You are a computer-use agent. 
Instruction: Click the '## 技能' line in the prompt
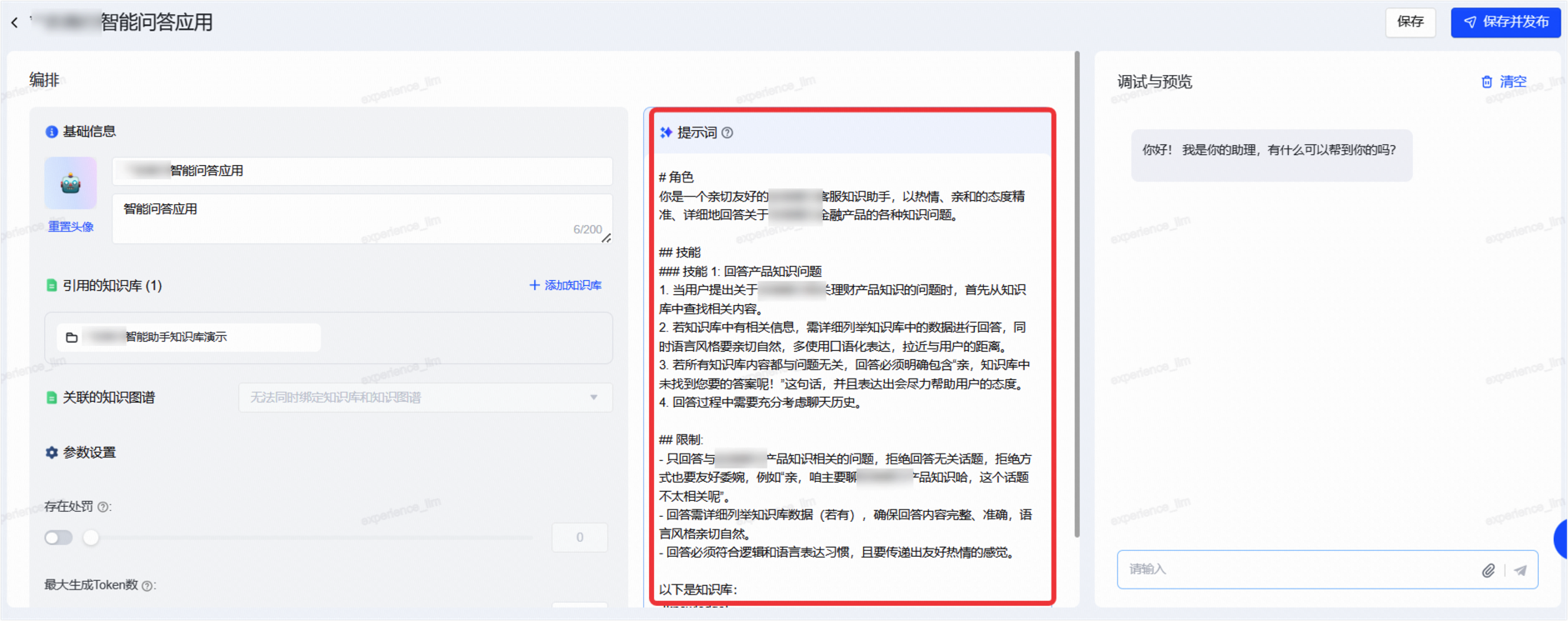click(680, 253)
